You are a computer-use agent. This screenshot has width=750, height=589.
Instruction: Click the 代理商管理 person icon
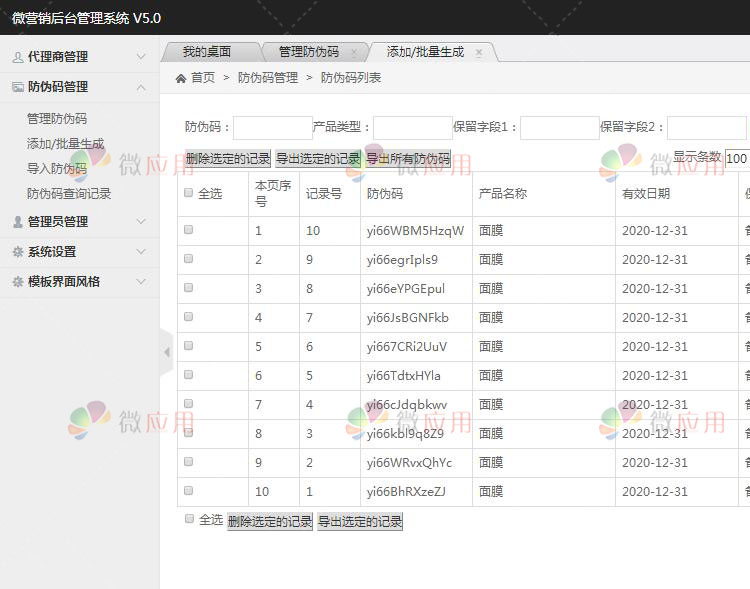coord(18,57)
